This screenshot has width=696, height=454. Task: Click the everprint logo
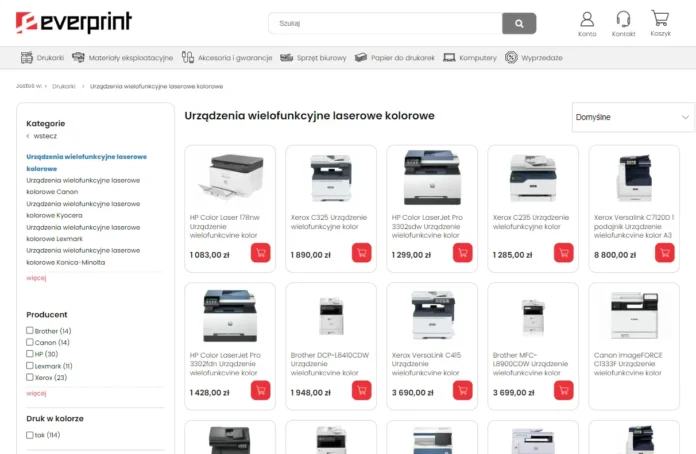click(74, 23)
